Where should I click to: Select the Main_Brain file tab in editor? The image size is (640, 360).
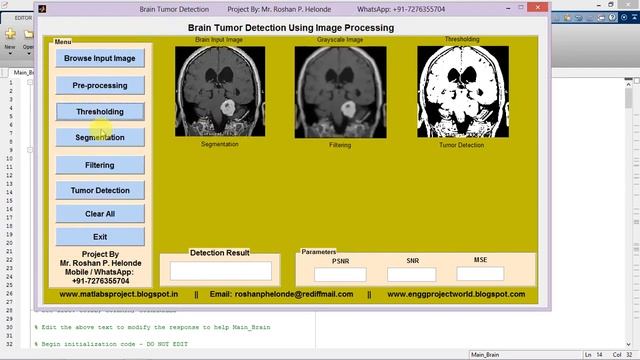click(x=24, y=72)
